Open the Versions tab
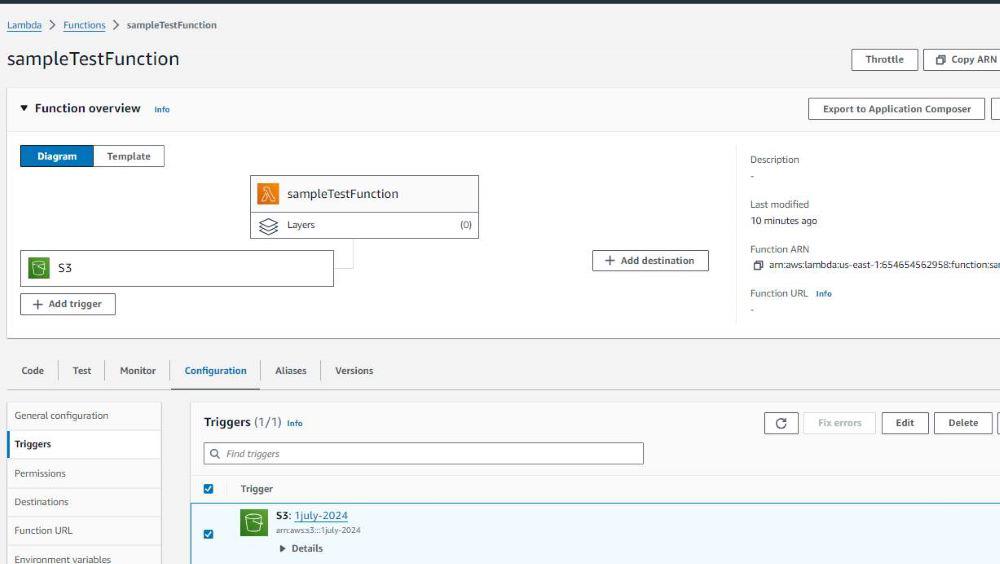The width and height of the screenshot is (1000, 564). 354,371
